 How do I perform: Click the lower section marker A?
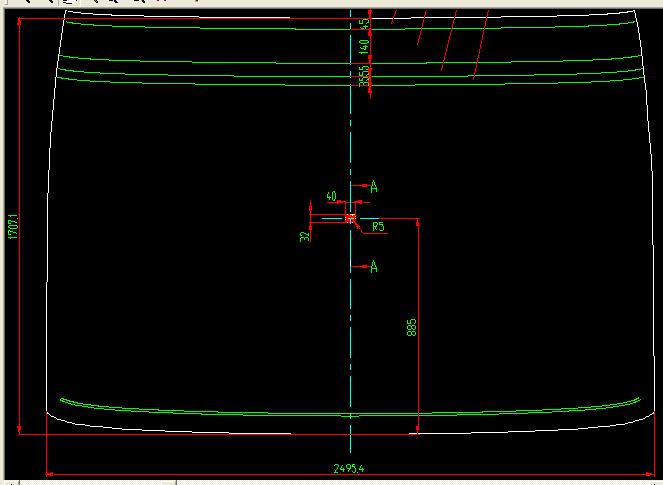tap(374, 266)
